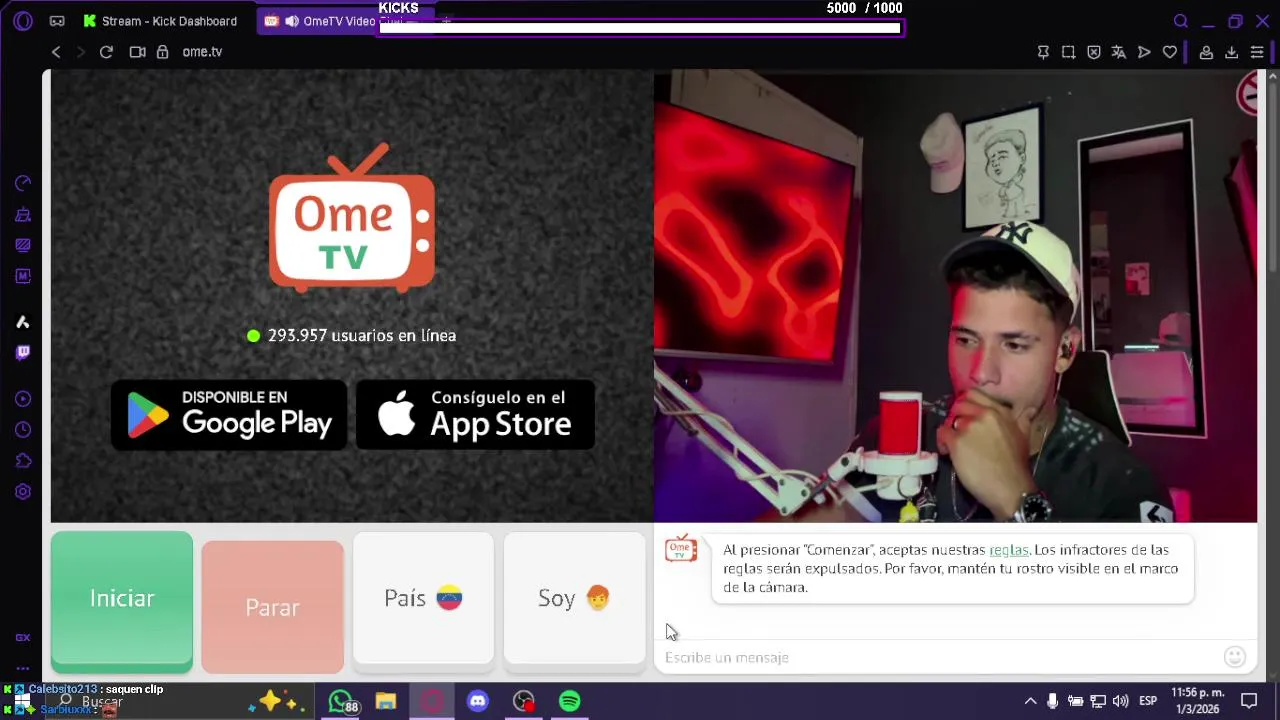Go back to the previous page
The height and width of the screenshot is (720, 1280).
coord(56,52)
